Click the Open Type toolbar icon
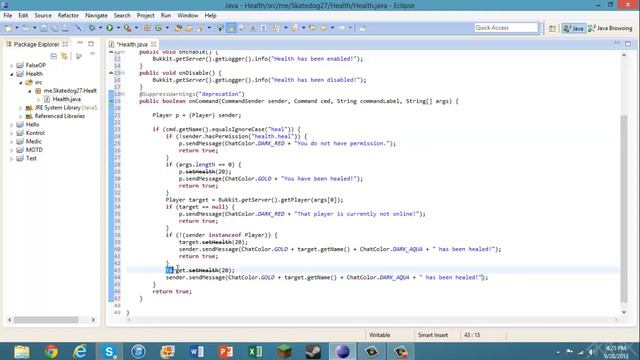 pyautogui.click(x=178, y=28)
